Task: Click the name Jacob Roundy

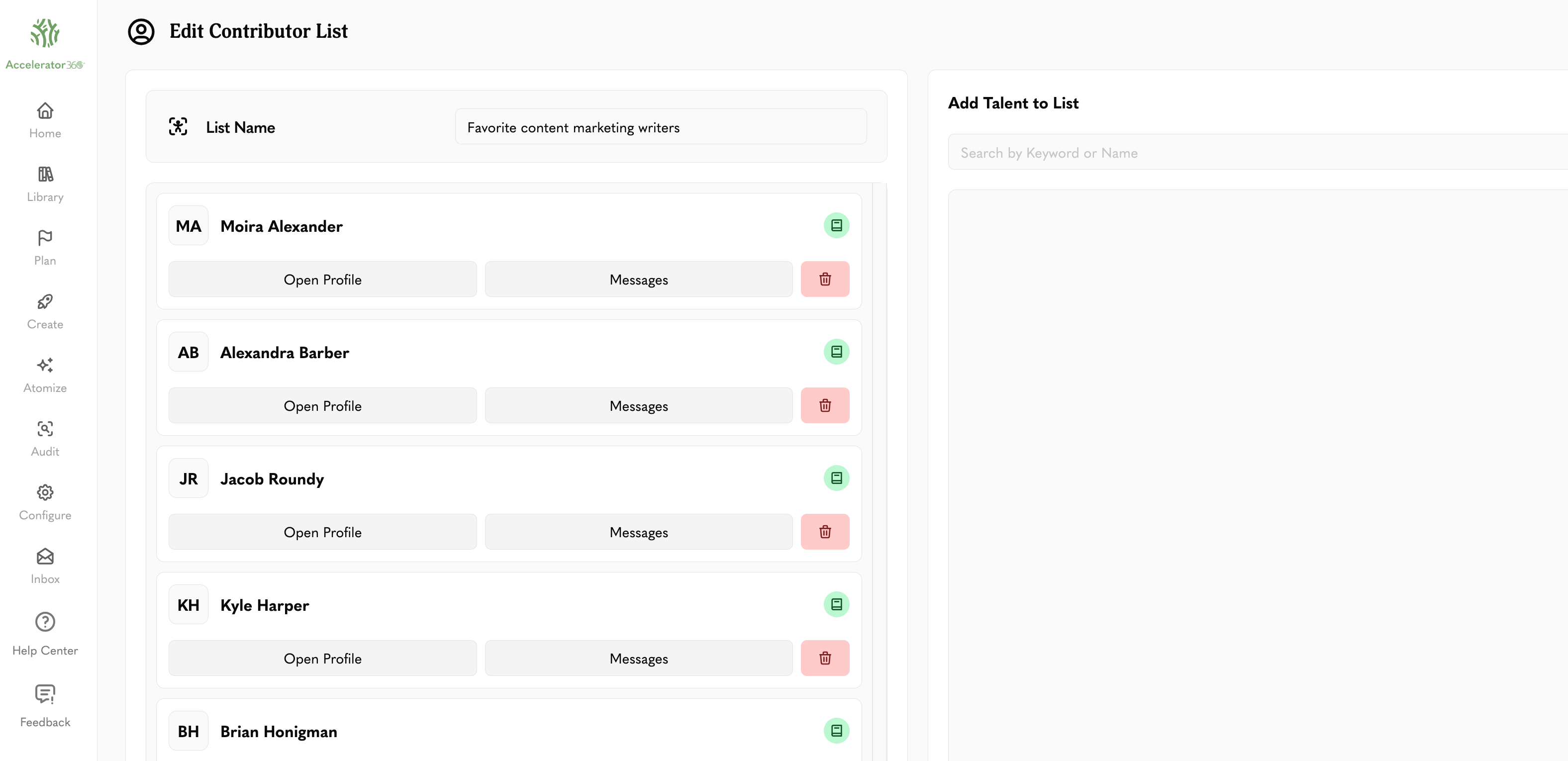Action: pos(272,479)
